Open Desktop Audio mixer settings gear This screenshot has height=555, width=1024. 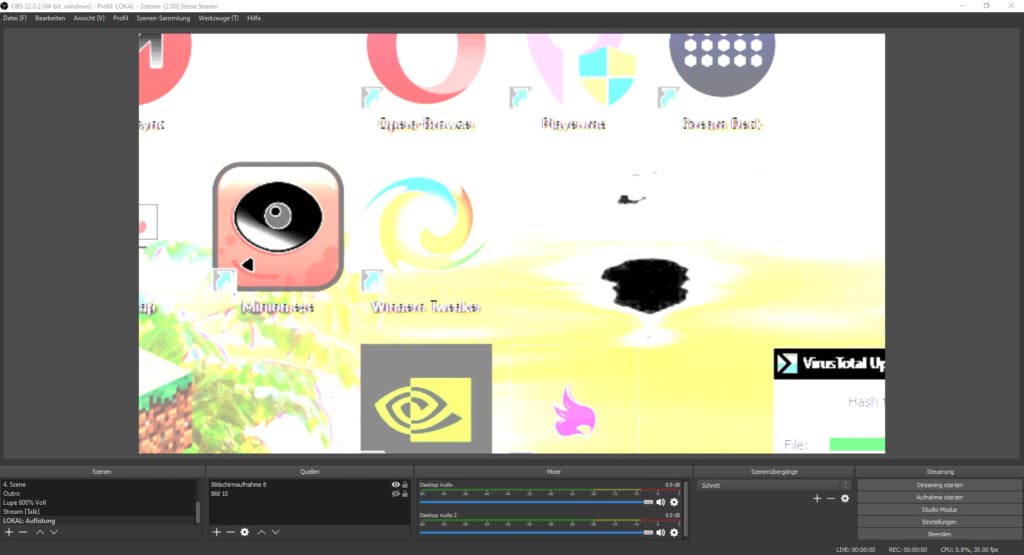[x=674, y=502]
